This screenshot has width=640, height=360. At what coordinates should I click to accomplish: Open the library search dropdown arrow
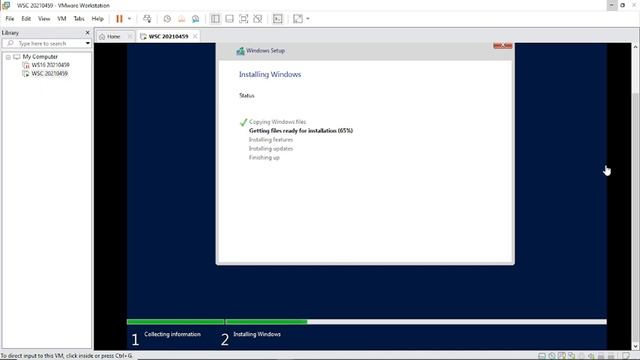click(87, 43)
